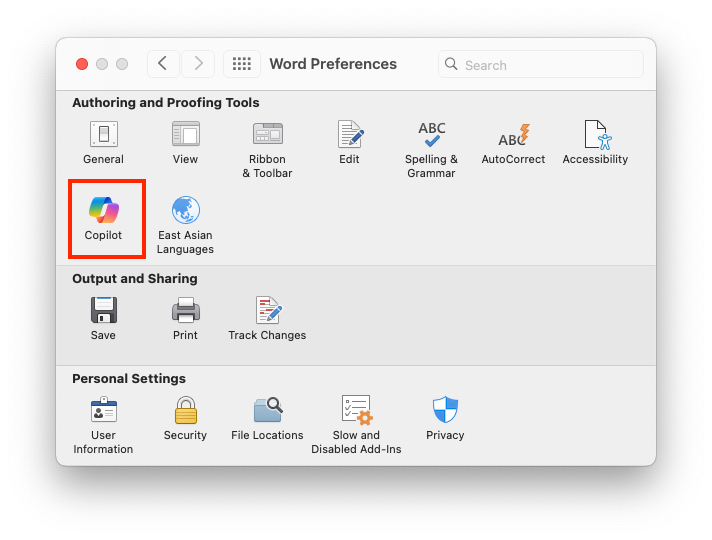The width and height of the screenshot is (712, 540).
Task: Open Edit preferences
Action: tap(349, 135)
